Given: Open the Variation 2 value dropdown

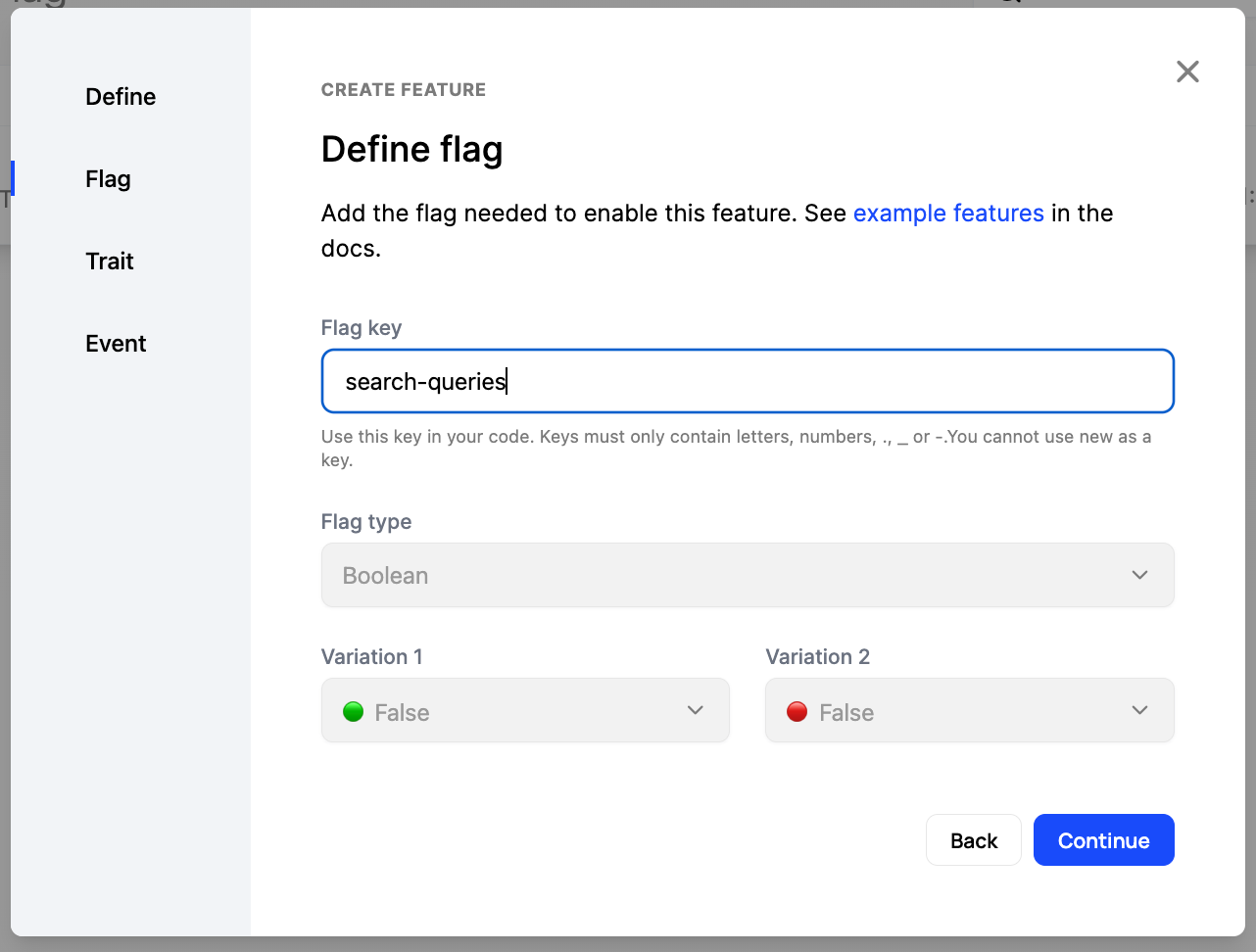Looking at the screenshot, I should coord(969,710).
